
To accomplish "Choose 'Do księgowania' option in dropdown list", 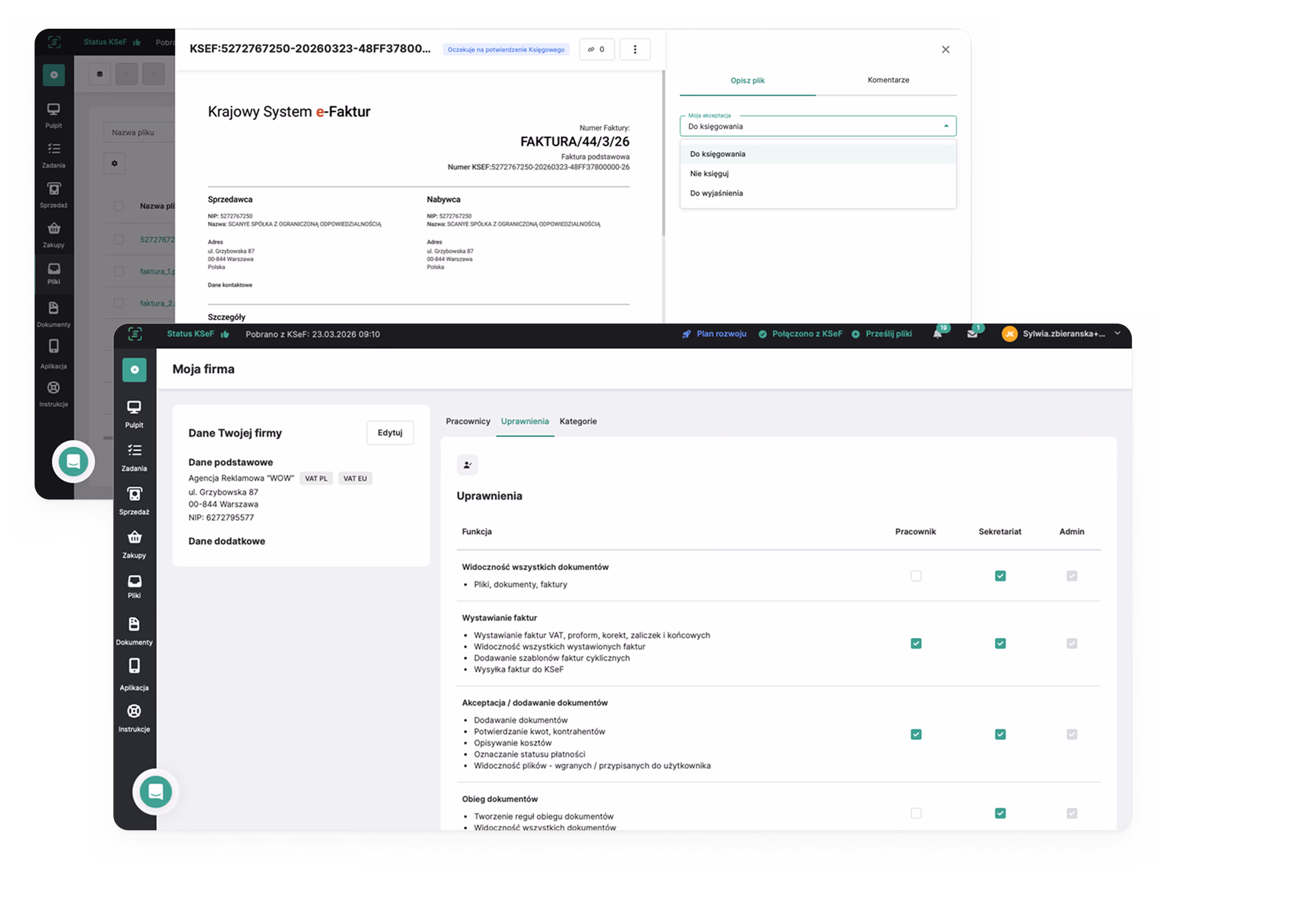I will point(818,154).
